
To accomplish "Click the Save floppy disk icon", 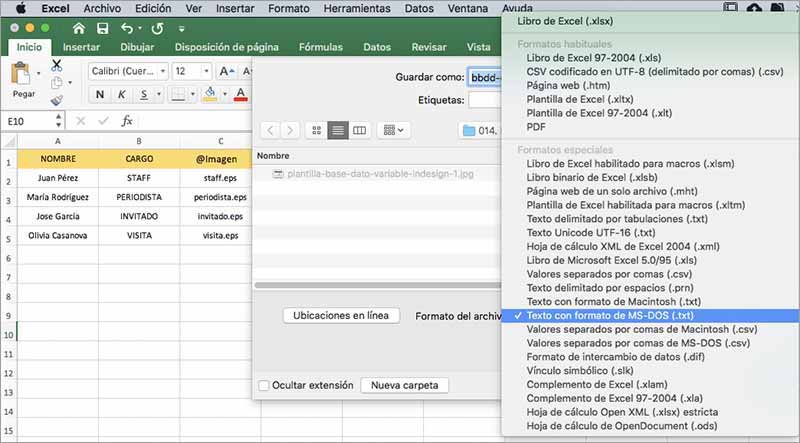I will click(103, 29).
